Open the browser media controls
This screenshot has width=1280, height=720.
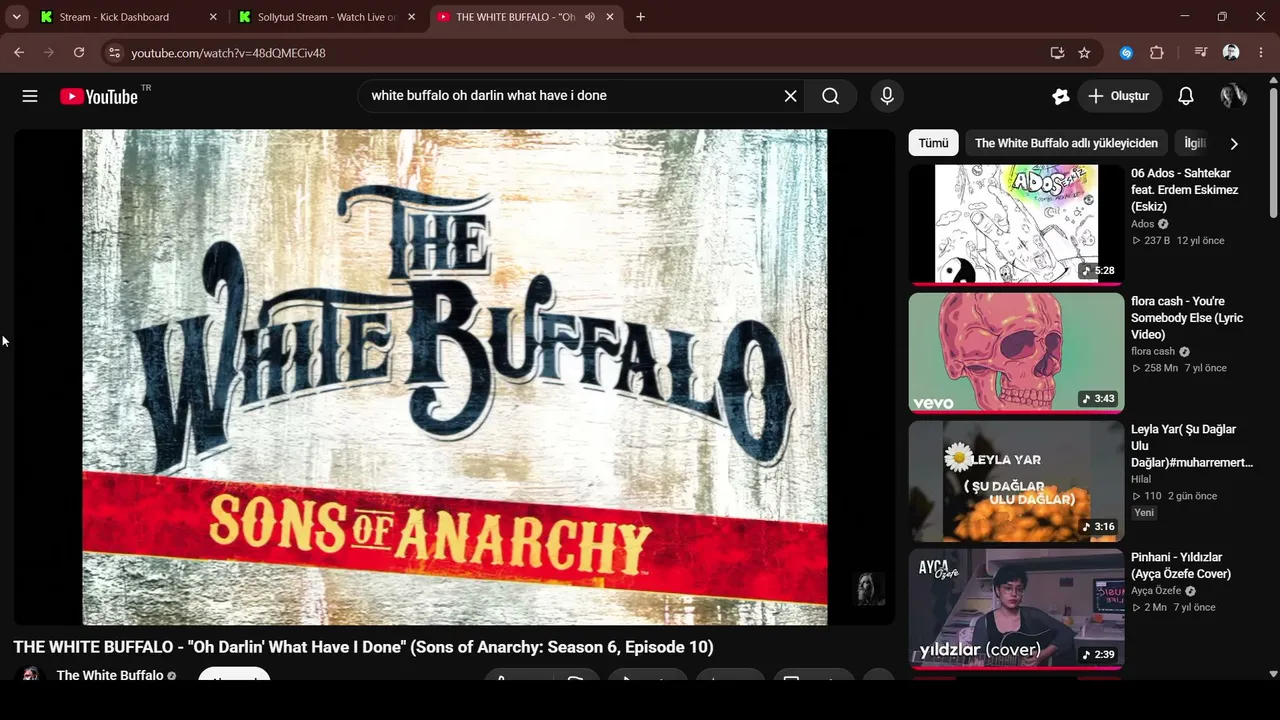pos(1201,53)
